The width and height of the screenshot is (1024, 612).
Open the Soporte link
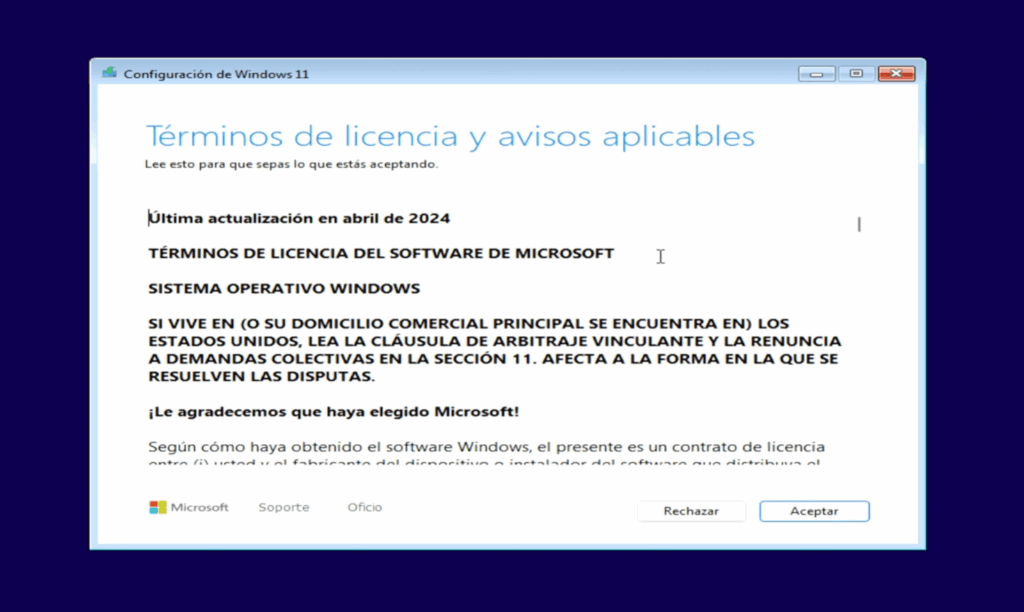[x=283, y=507]
